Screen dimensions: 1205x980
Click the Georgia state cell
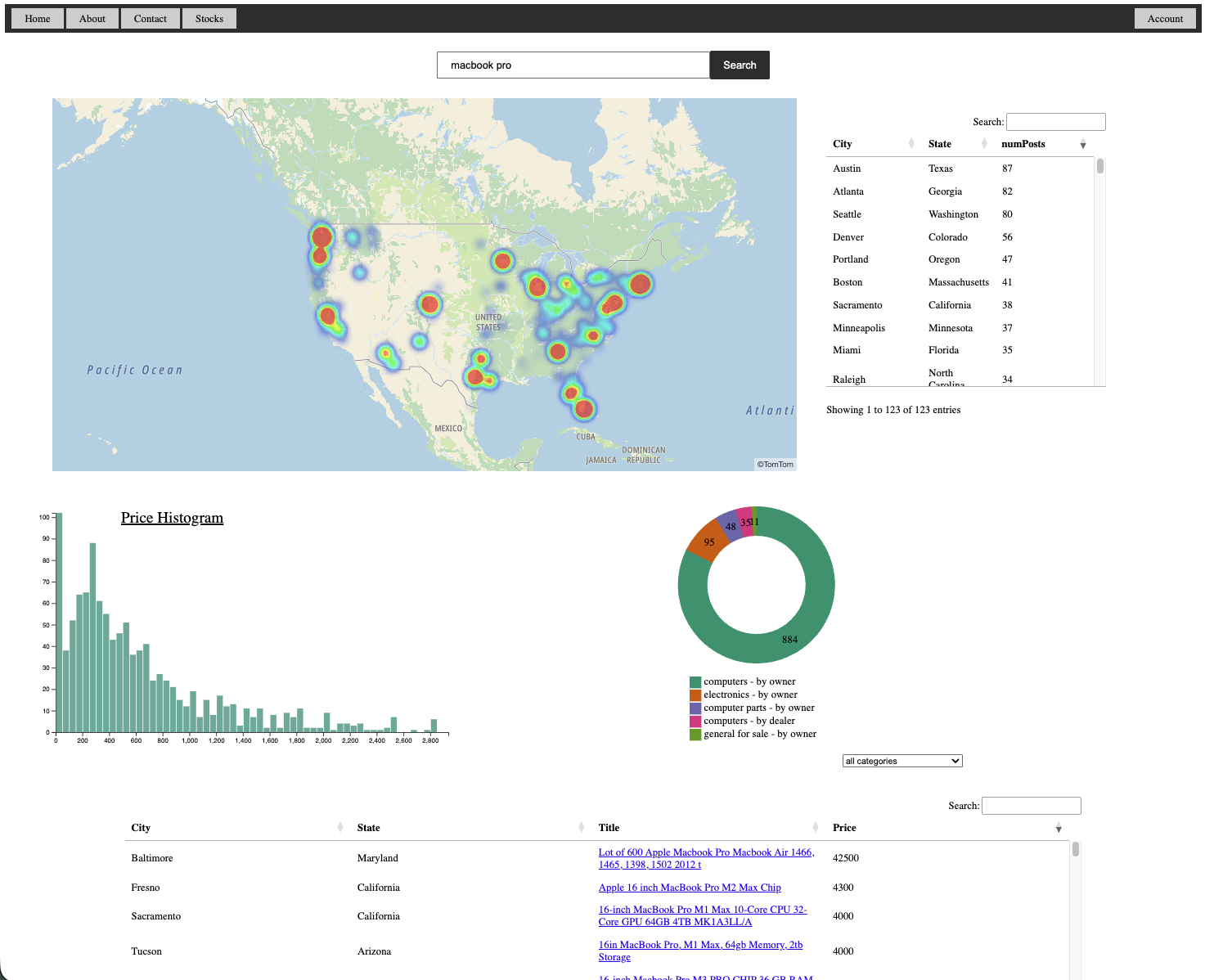945,191
